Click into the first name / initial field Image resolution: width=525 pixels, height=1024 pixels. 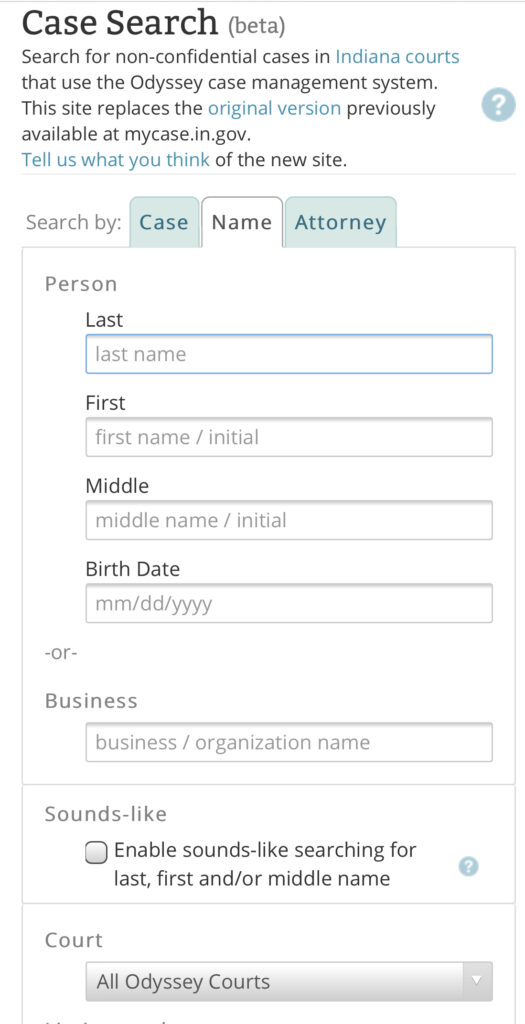click(x=289, y=437)
